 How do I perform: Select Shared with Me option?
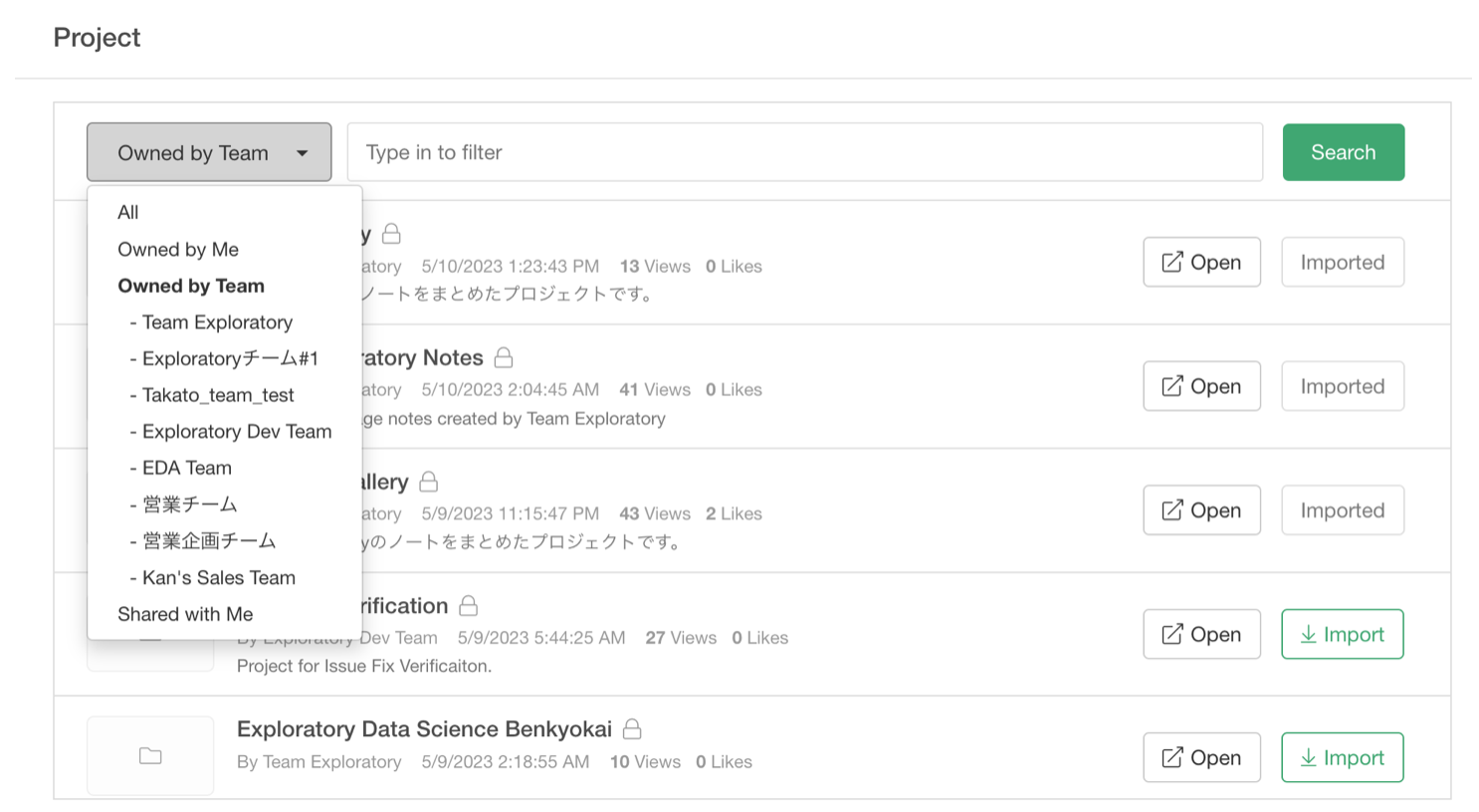click(185, 614)
